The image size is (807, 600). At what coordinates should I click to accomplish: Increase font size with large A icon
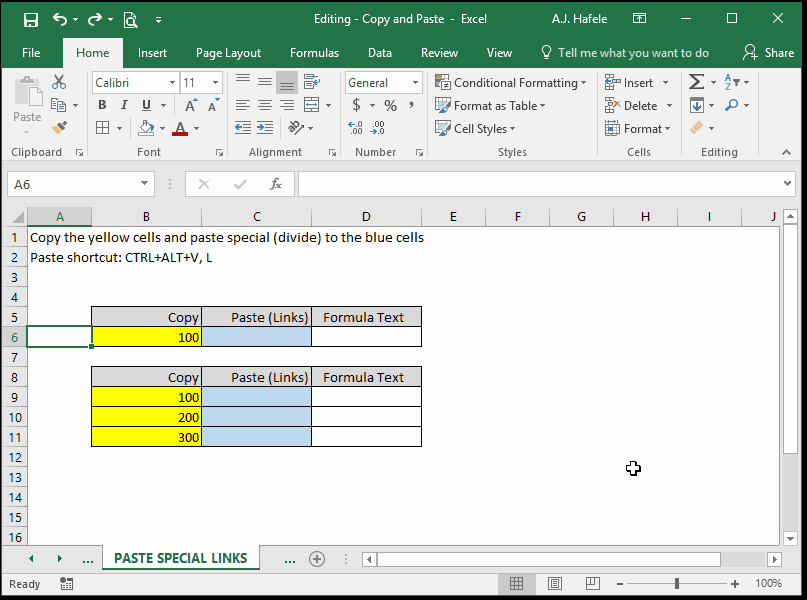(x=190, y=105)
